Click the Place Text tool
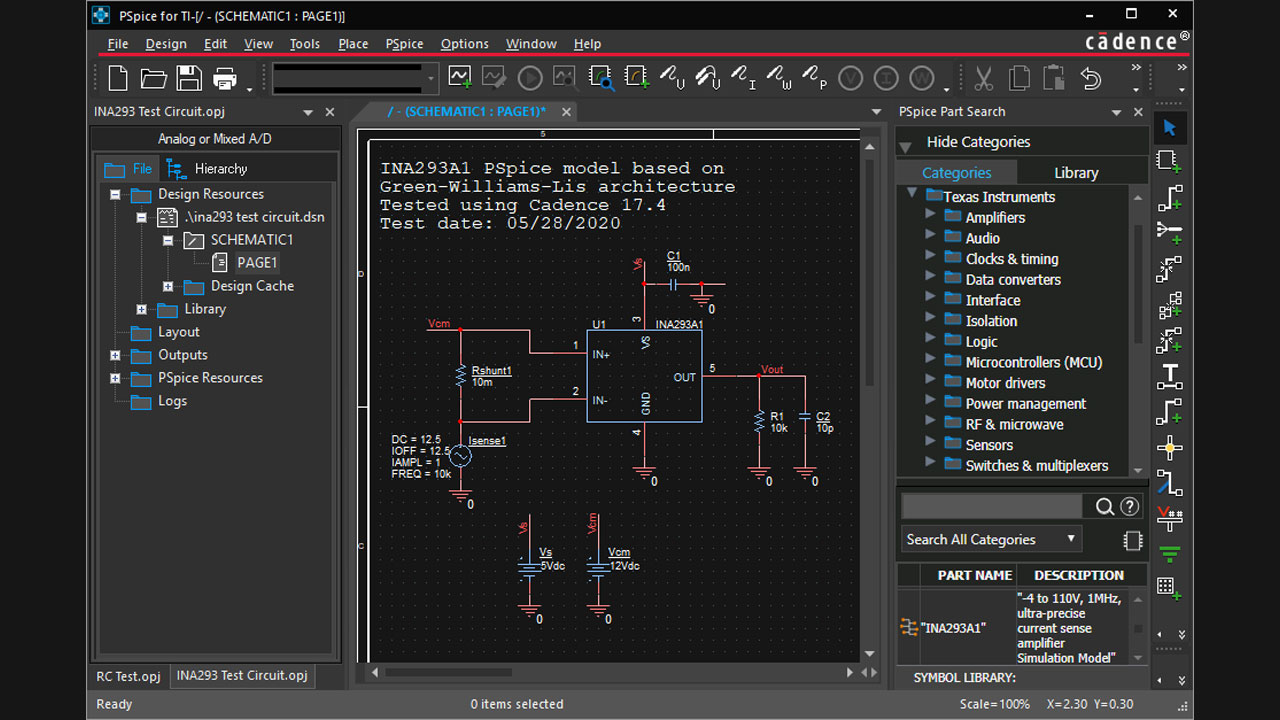The image size is (1280, 720). click(1169, 376)
